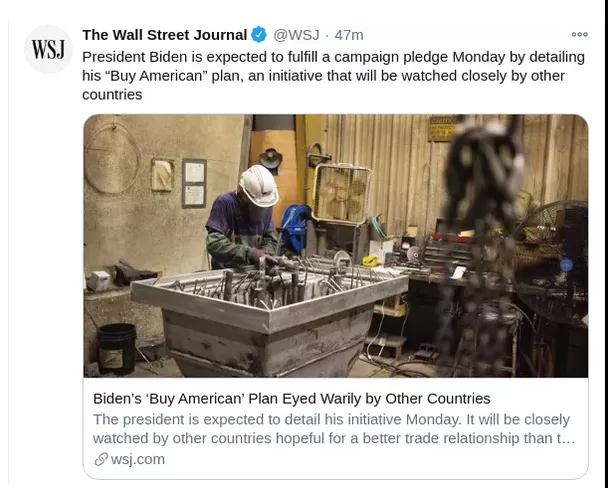Image resolution: width=608 pixels, height=488 pixels.
Task: Click the word 'countries' ending the tweet text
Action: [x=112, y=95]
